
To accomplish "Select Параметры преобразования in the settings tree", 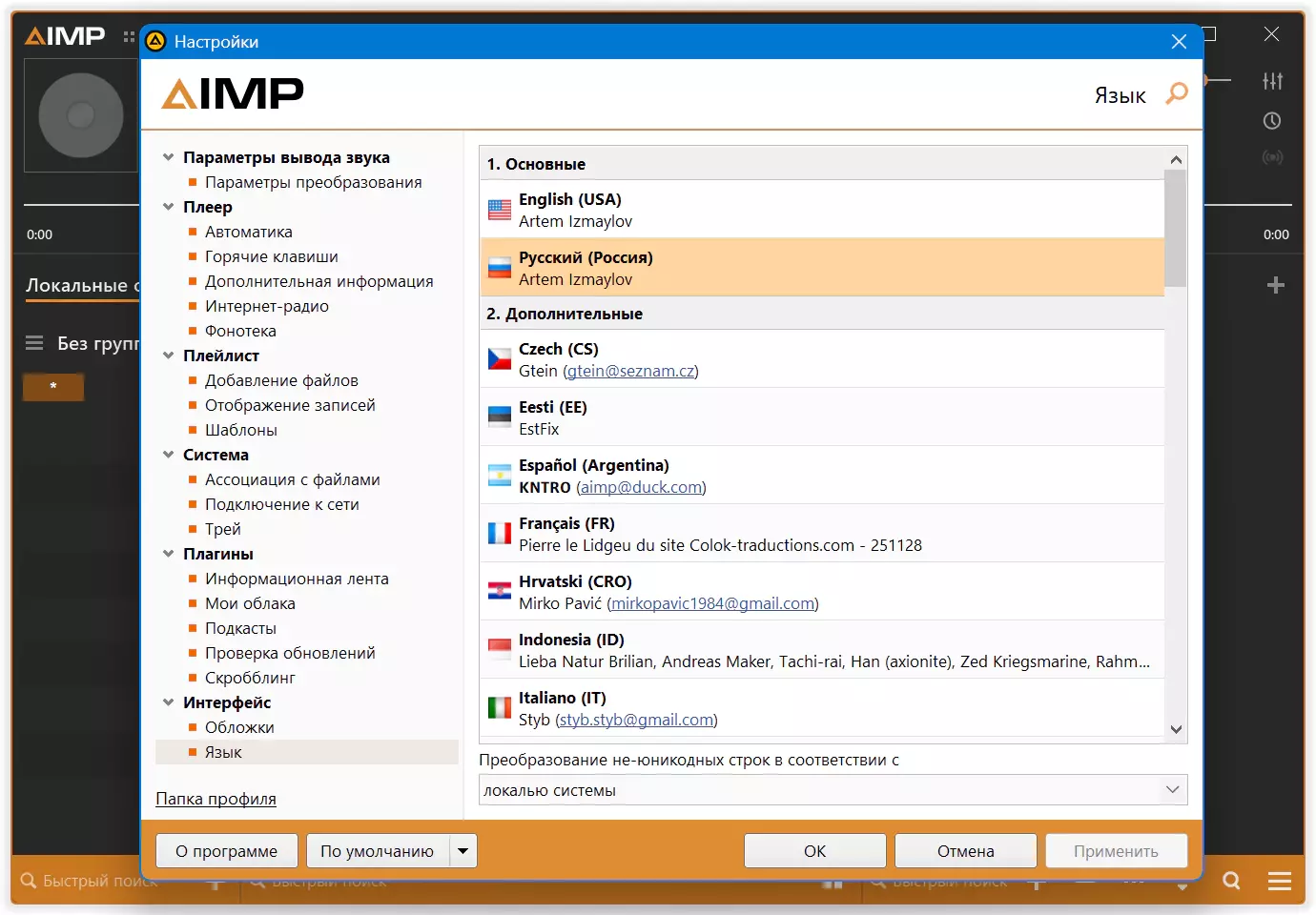I will [x=313, y=182].
